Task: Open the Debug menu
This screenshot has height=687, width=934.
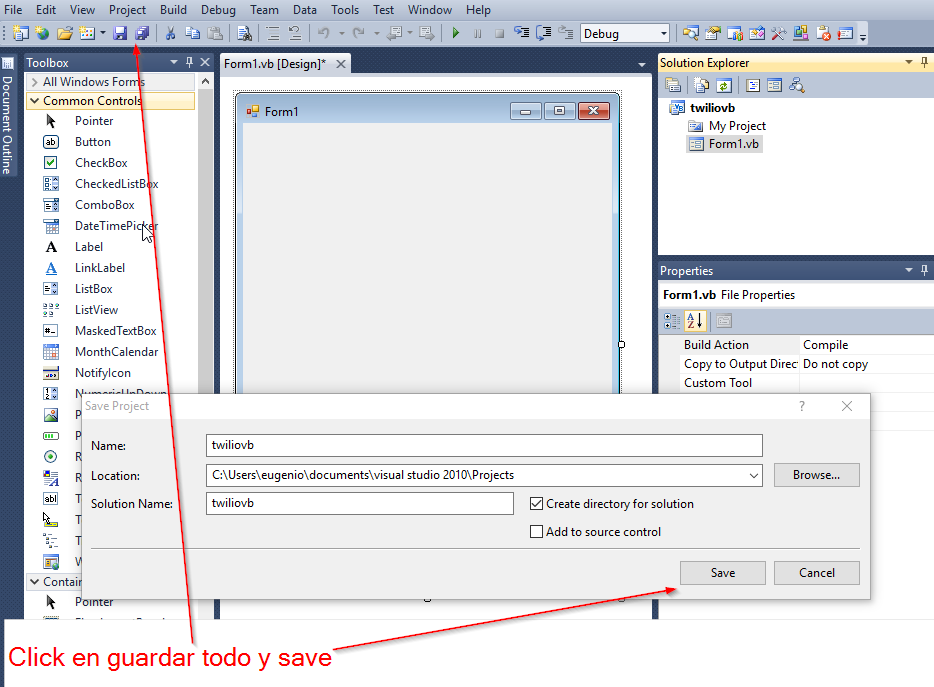Action: click(218, 10)
